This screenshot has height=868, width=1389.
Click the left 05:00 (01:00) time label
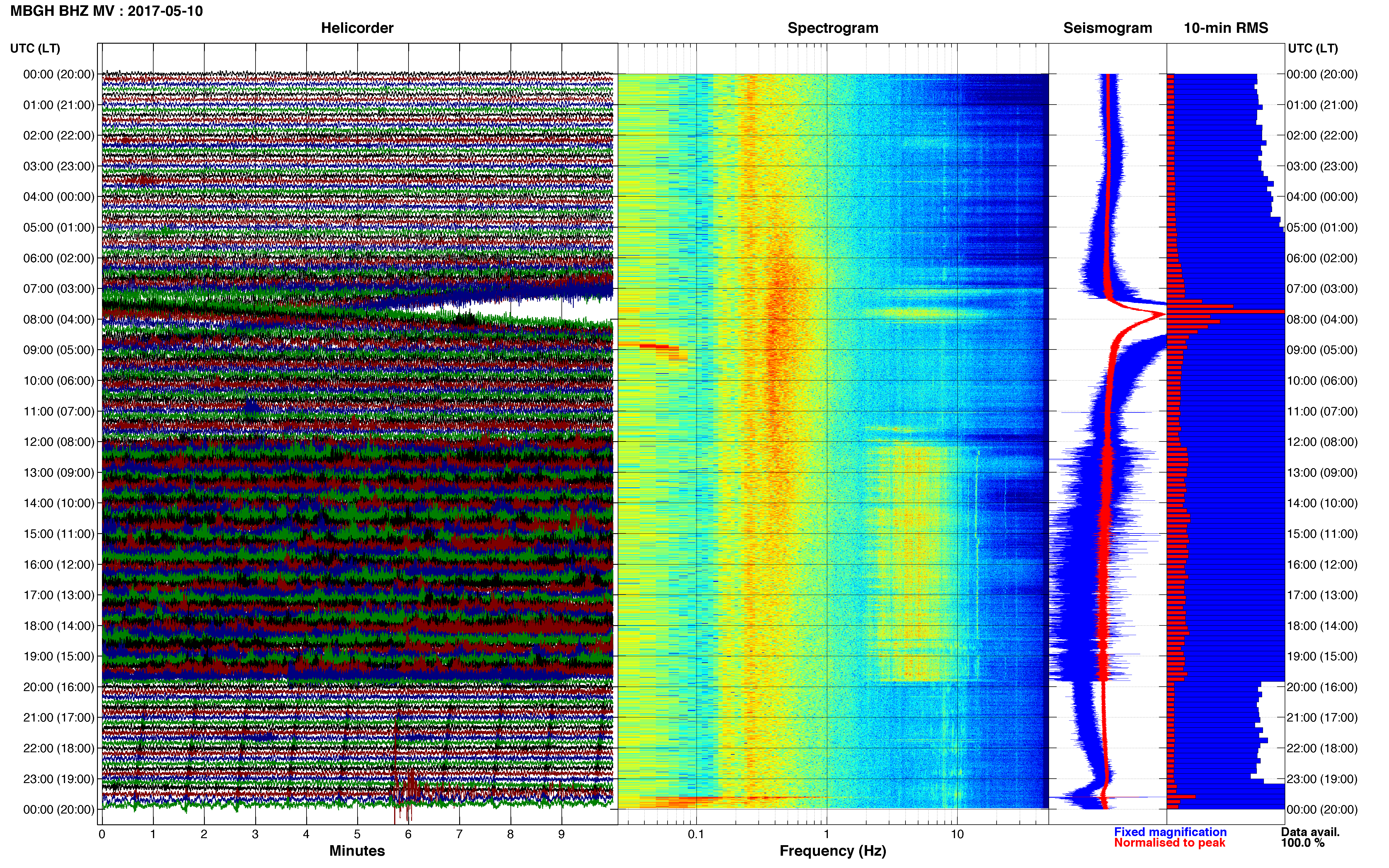(59, 227)
